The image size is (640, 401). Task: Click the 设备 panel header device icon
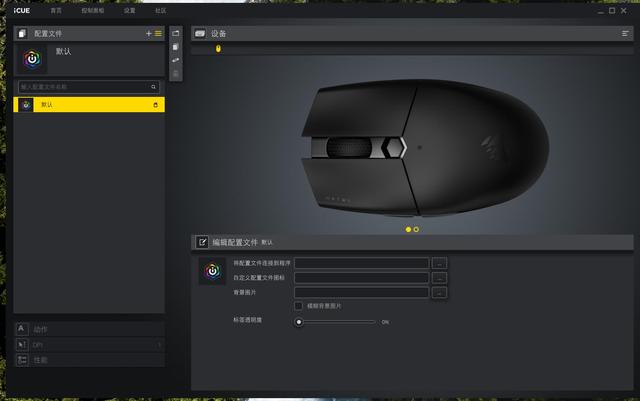(200, 33)
